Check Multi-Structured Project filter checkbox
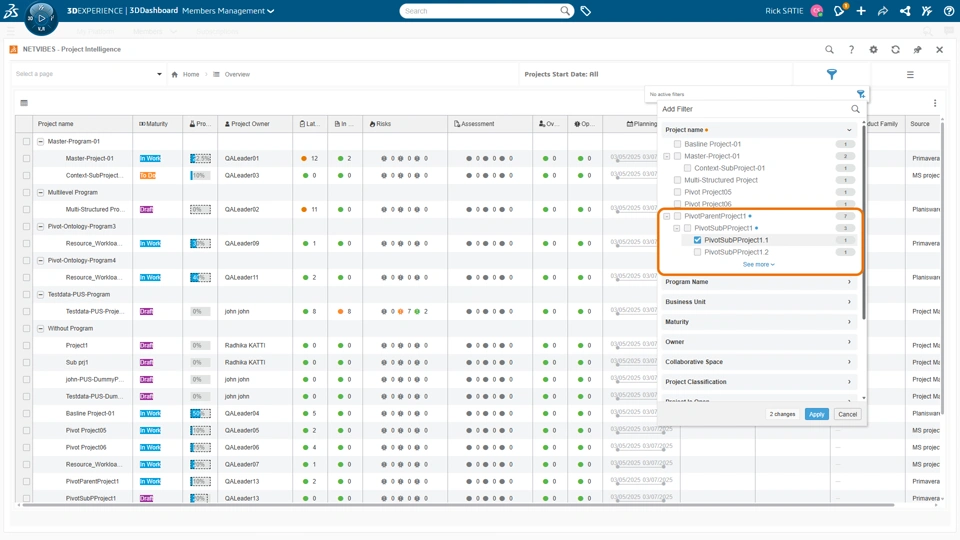This screenshot has width=960, height=540. [x=677, y=180]
